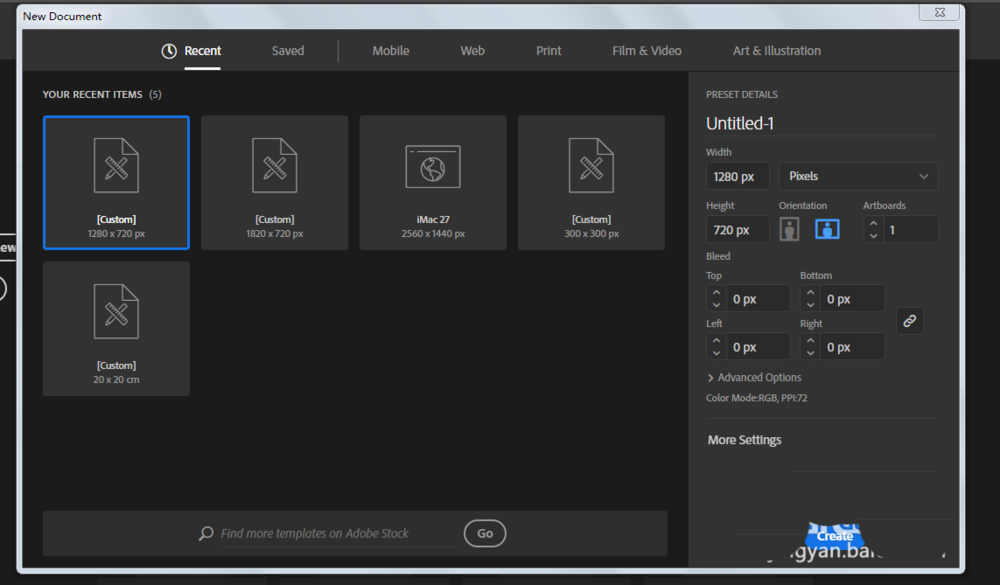This screenshot has height=585, width=1000.
Task: Decrease the Left bleed value
Action: tap(716, 353)
